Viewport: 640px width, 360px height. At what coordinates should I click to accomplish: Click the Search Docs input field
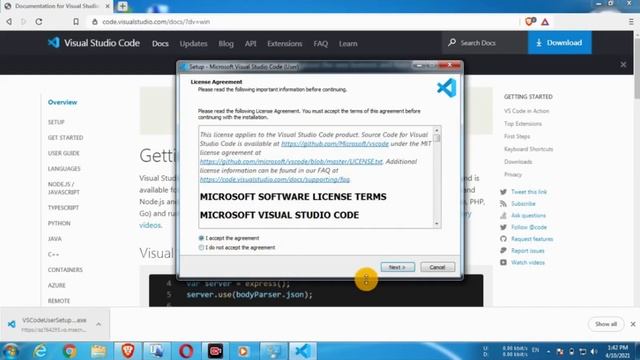pyautogui.click(x=484, y=42)
